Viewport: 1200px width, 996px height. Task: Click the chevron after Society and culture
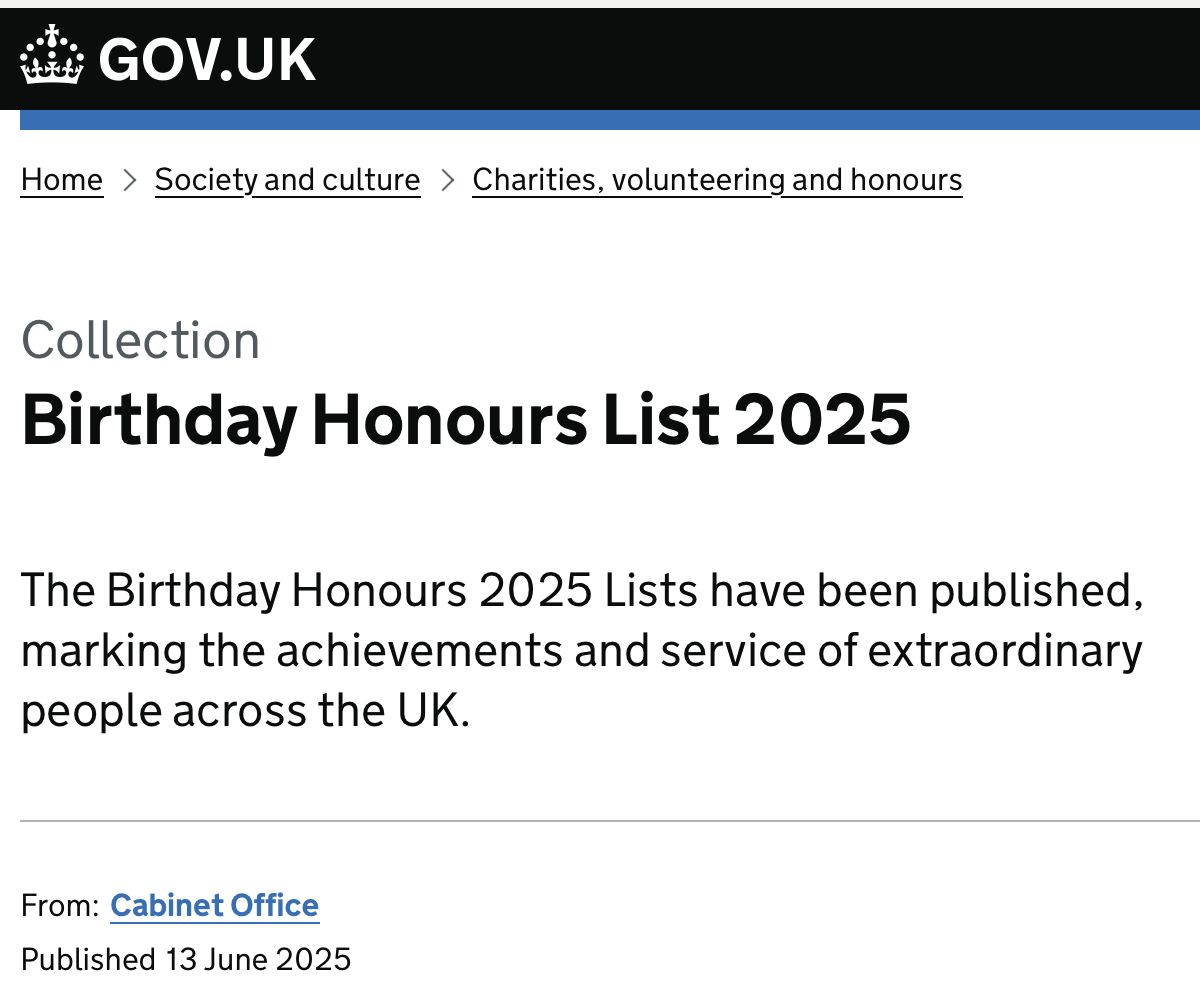pyautogui.click(x=447, y=180)
